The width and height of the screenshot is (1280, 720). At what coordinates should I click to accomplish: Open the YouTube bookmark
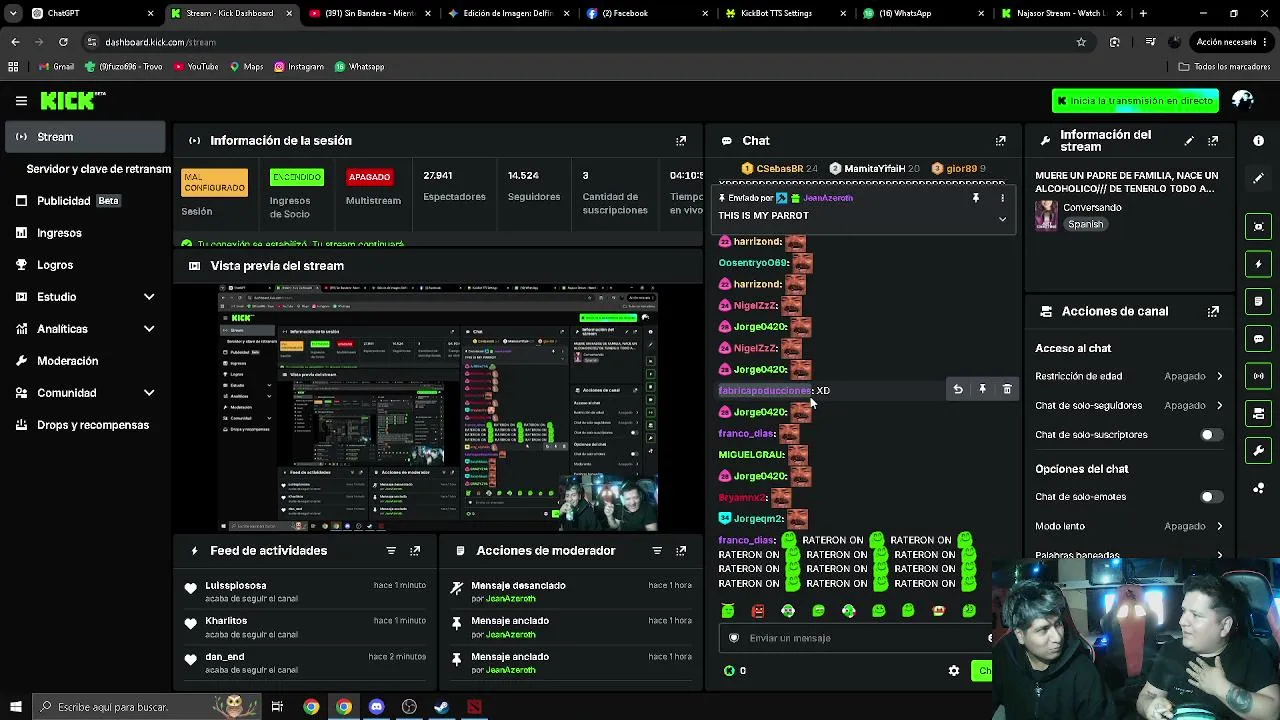[x=196, y=67]
